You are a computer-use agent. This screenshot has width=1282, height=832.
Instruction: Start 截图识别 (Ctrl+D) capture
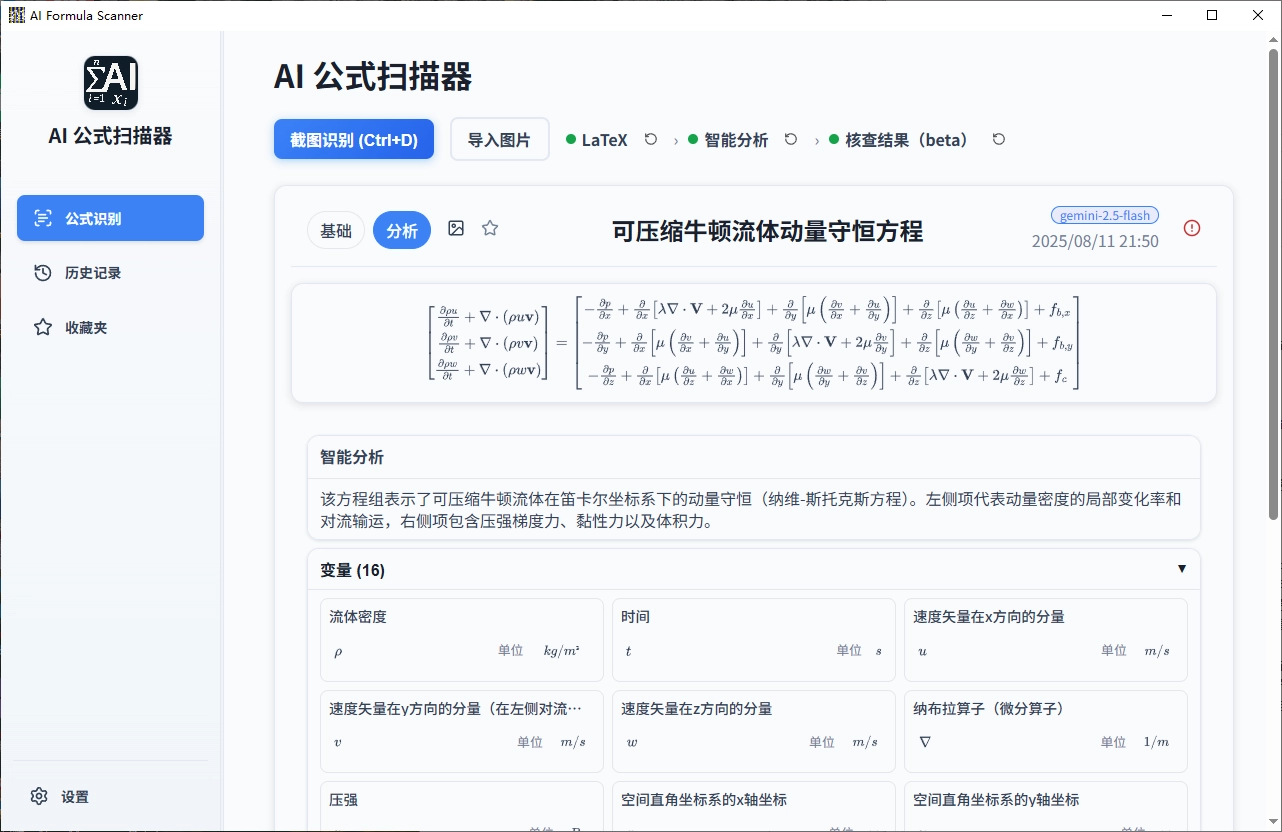click(x=354, y=139)
